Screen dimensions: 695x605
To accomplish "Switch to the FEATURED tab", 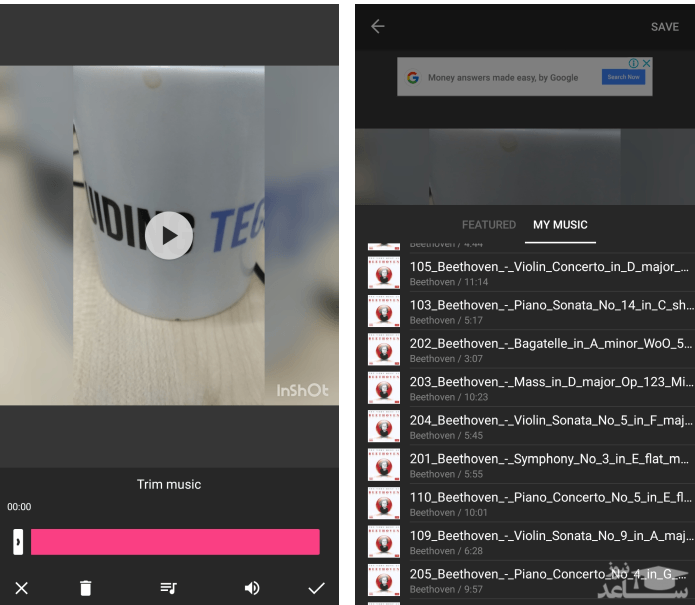I will pos(488,225).
